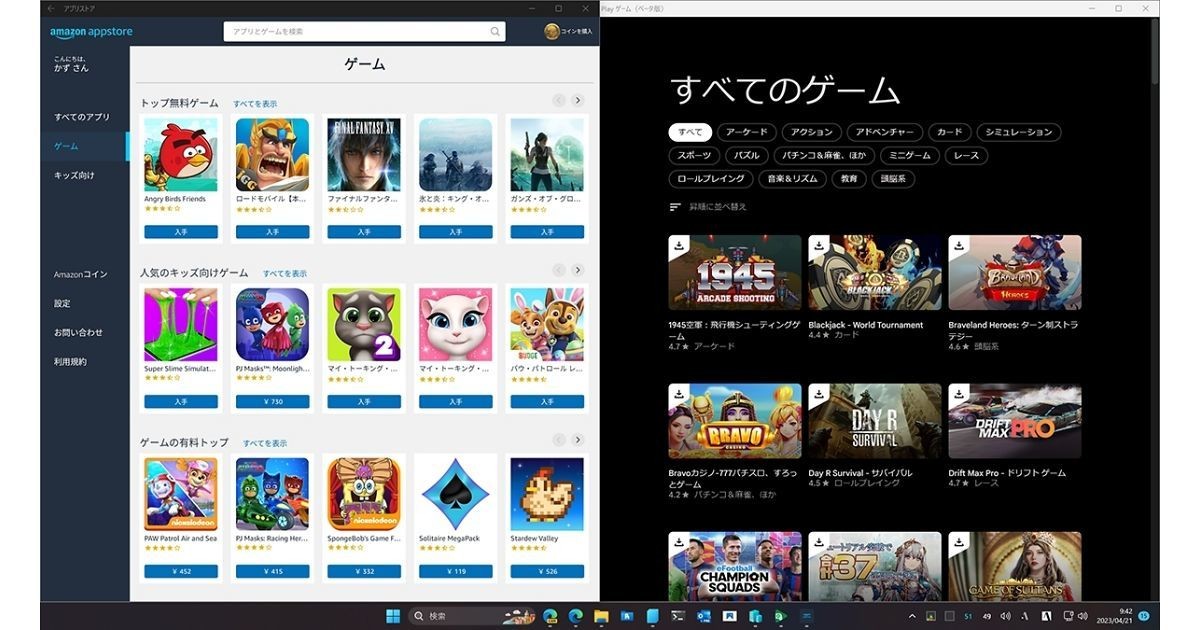Select the アクション filter chip
Screen dimensions: 1200x630
[x=811, y=132]
